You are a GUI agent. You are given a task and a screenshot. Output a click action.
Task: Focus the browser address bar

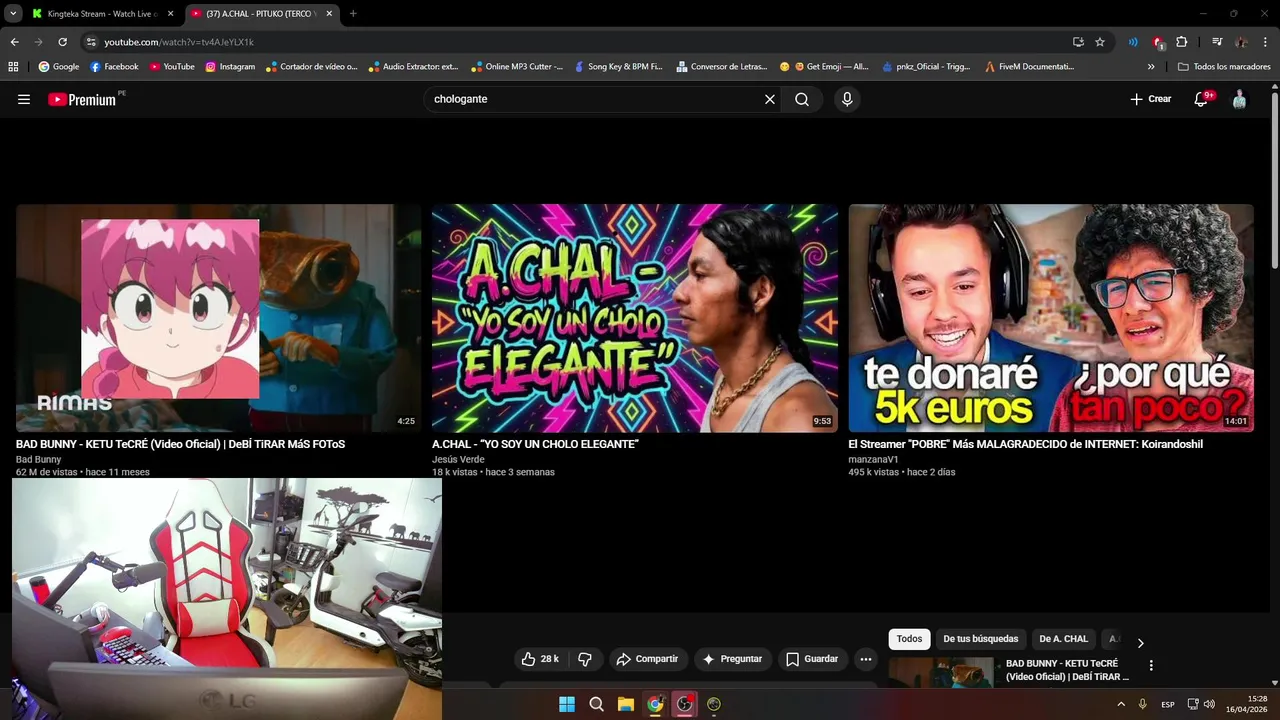[x=580, y=42]
